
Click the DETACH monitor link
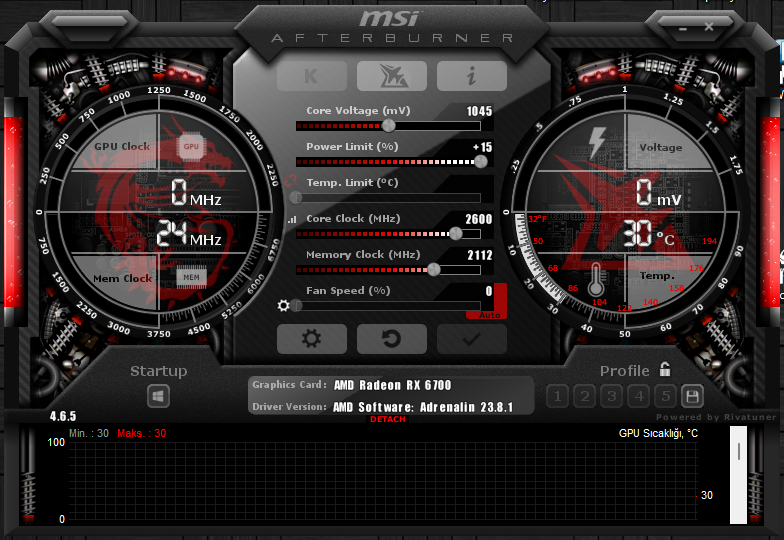click(388, 419)
